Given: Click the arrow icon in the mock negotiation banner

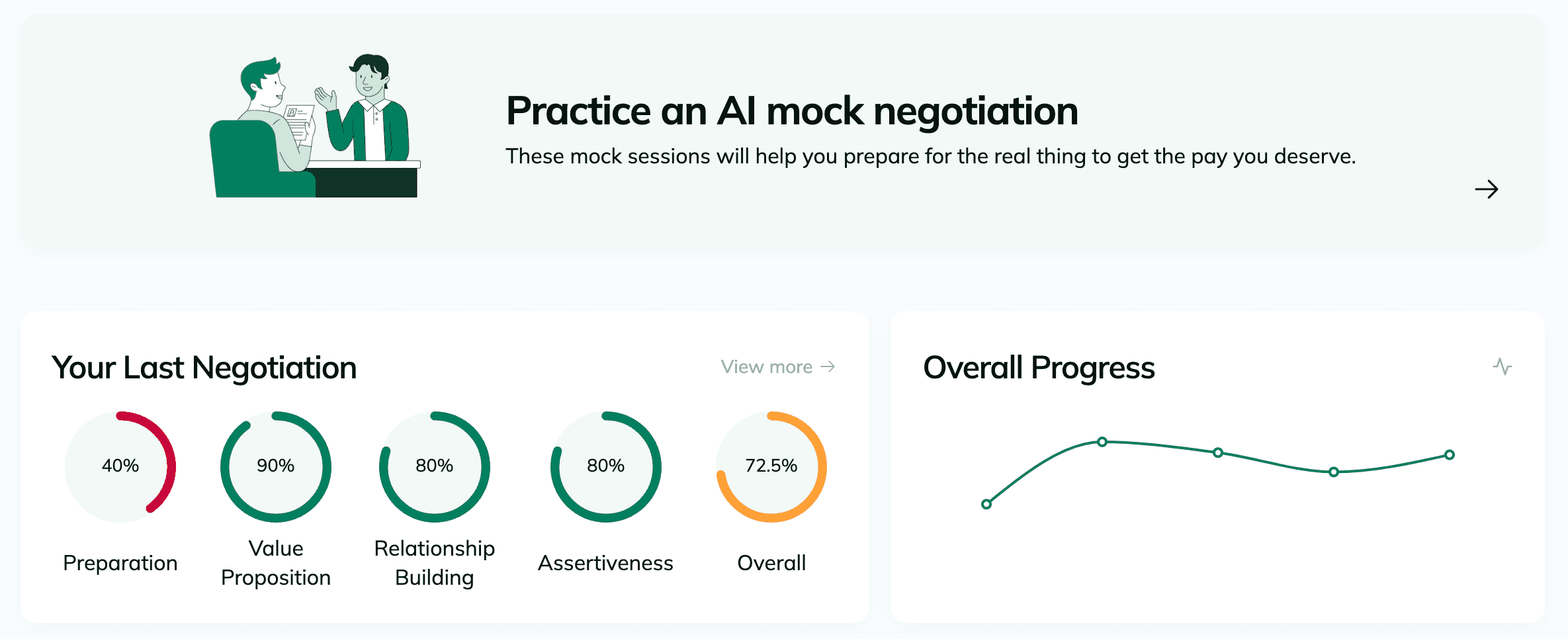Looking at the screenshot, I should [1486, 190].
